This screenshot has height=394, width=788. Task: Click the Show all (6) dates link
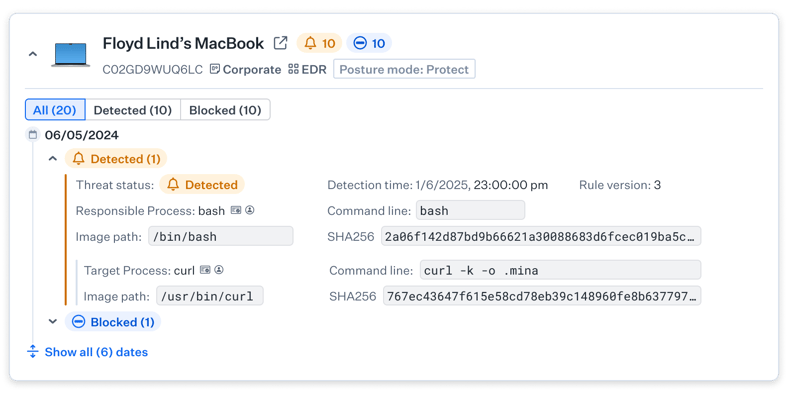pos(96,352)
